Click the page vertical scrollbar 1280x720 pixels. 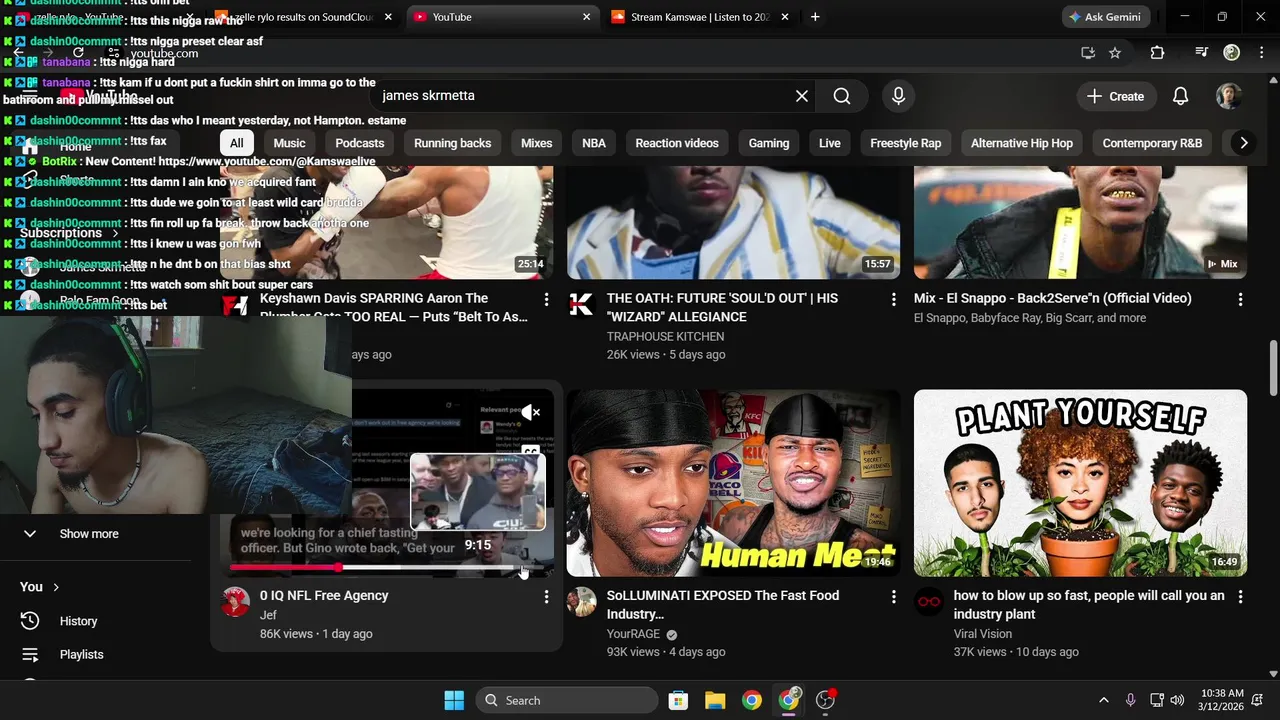(1273, 368)
